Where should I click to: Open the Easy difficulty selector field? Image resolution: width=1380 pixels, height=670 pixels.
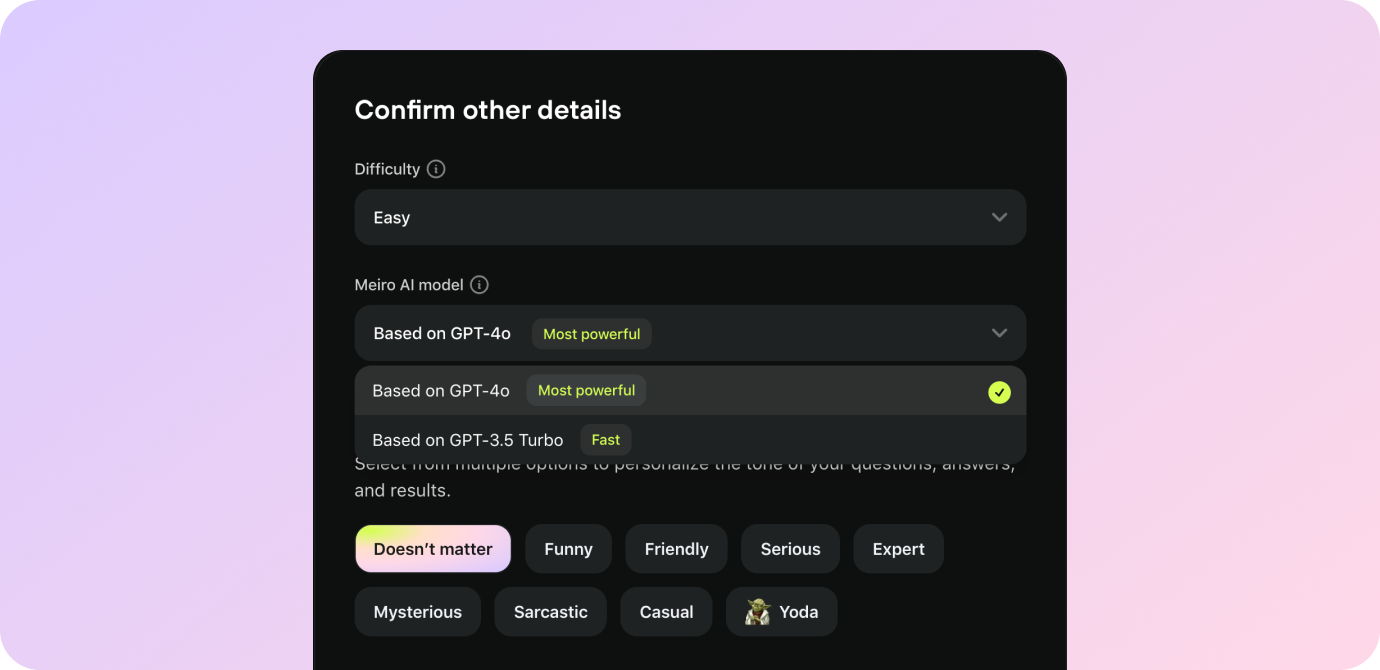click(690, 217)
